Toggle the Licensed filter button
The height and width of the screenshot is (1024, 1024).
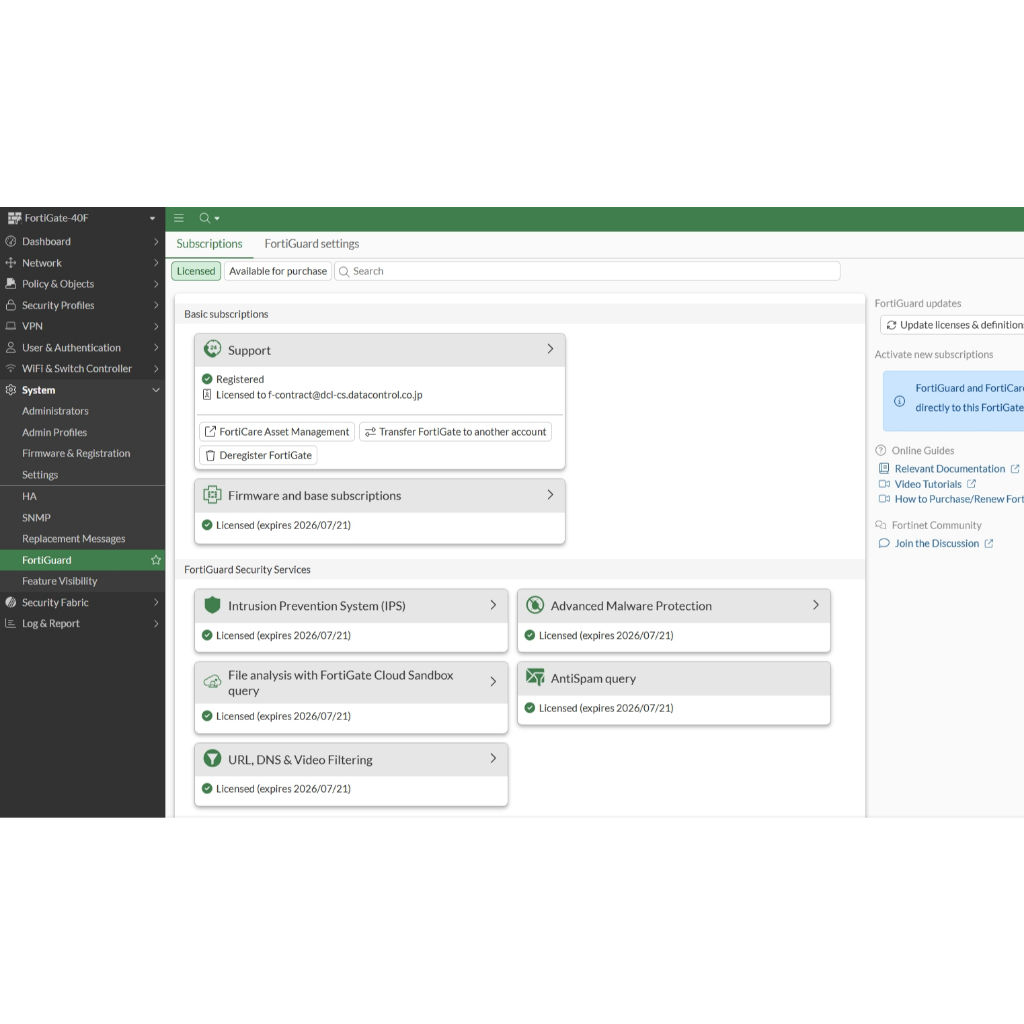[x=196, y=271]
